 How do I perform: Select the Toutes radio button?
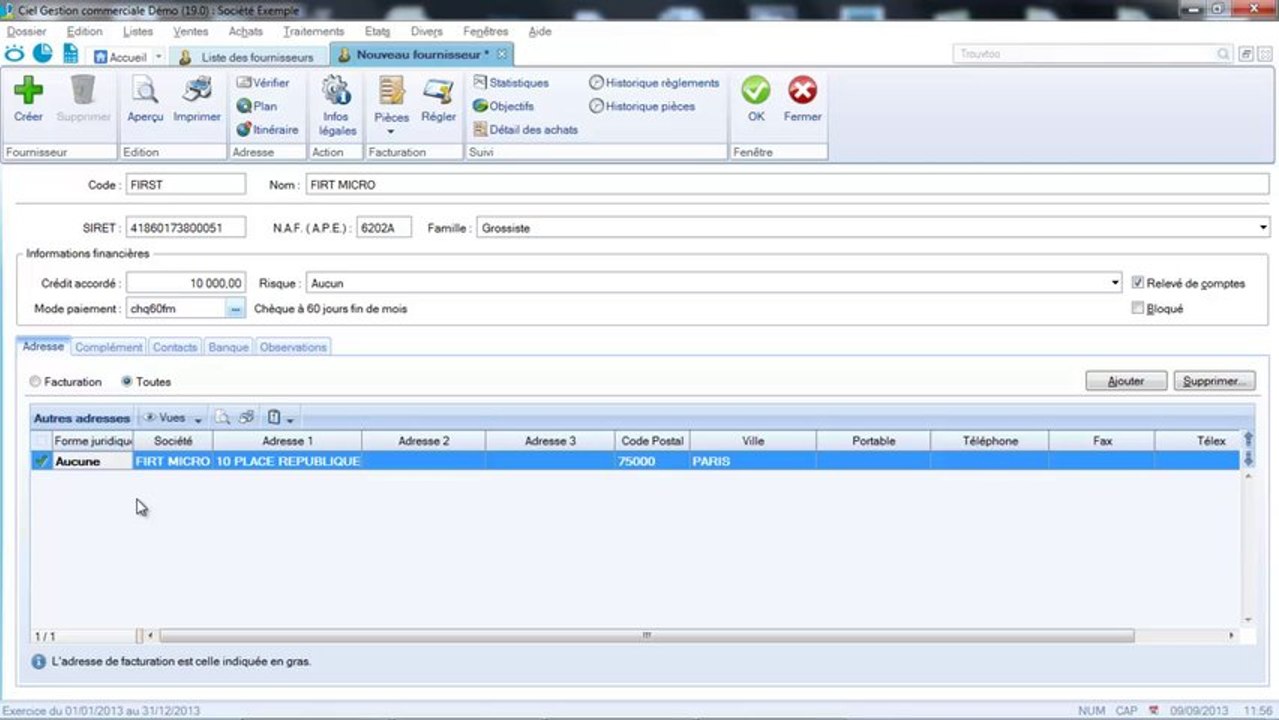[x=127, y=382]
